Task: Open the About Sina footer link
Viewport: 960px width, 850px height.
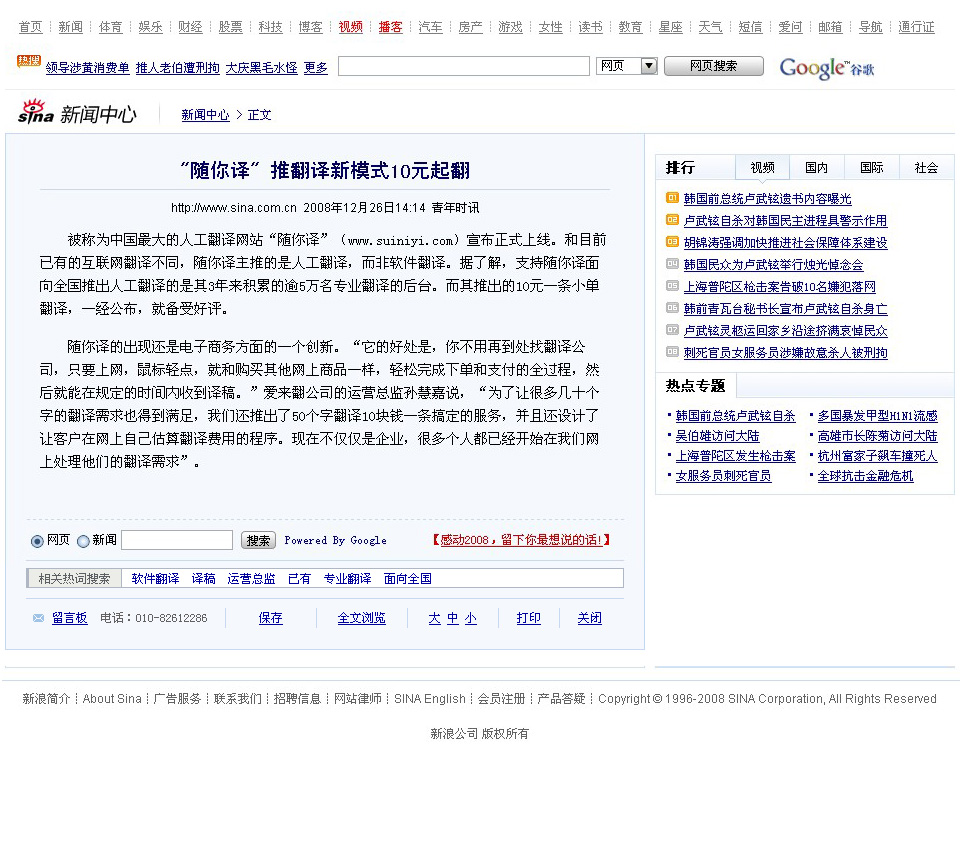Action: pyautogui.click(x=112, y=699)
